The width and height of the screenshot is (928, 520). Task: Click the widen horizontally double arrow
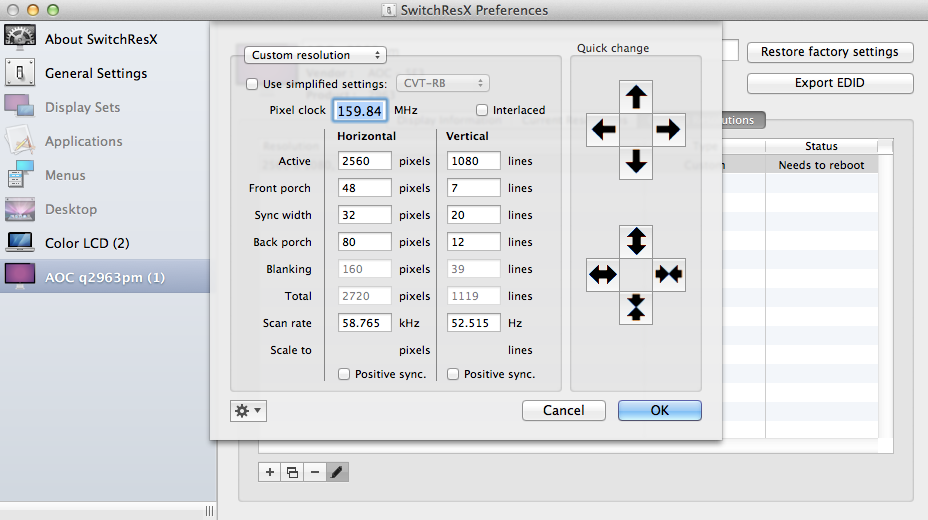click(x=603, y=274)
